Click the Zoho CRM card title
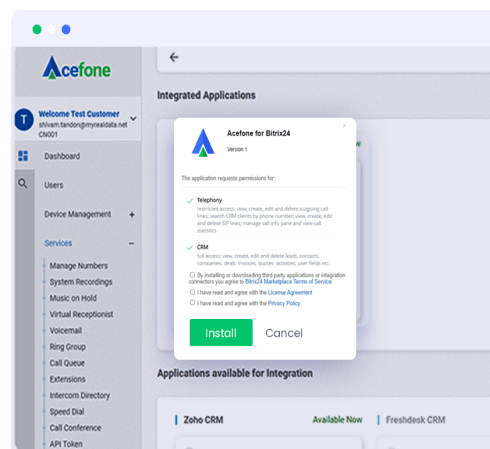Screen dimensions: 490x449 pos(203,420)
